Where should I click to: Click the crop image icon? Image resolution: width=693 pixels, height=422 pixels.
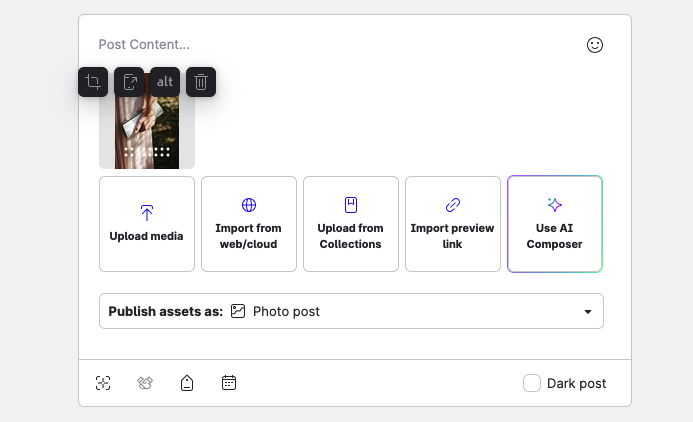[x=93, y=82]
